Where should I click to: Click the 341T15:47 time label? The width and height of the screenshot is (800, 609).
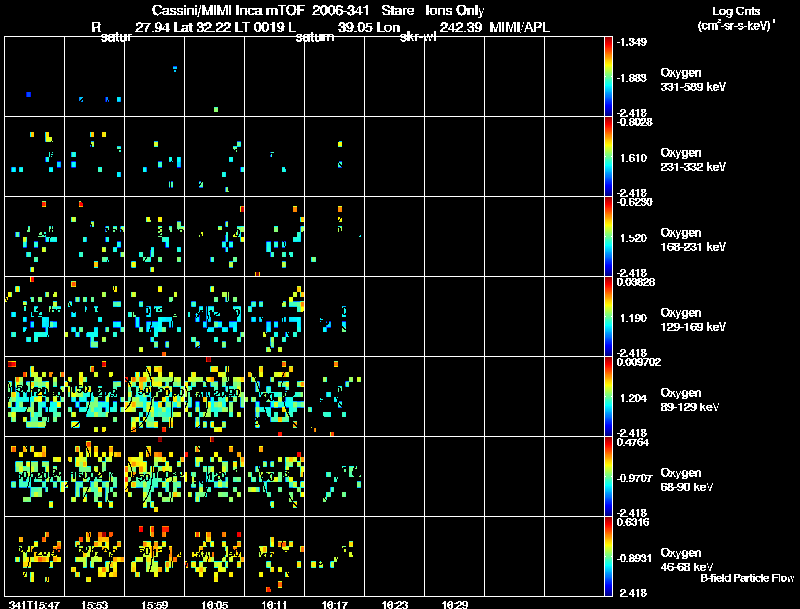point(34,604)
